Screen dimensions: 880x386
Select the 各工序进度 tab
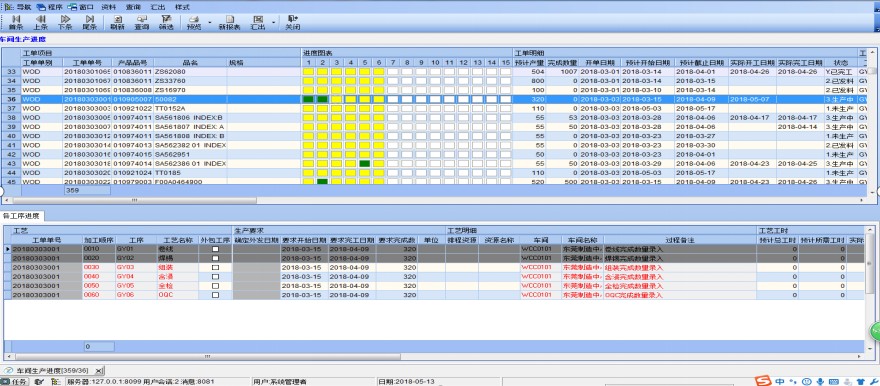[23, 216]
